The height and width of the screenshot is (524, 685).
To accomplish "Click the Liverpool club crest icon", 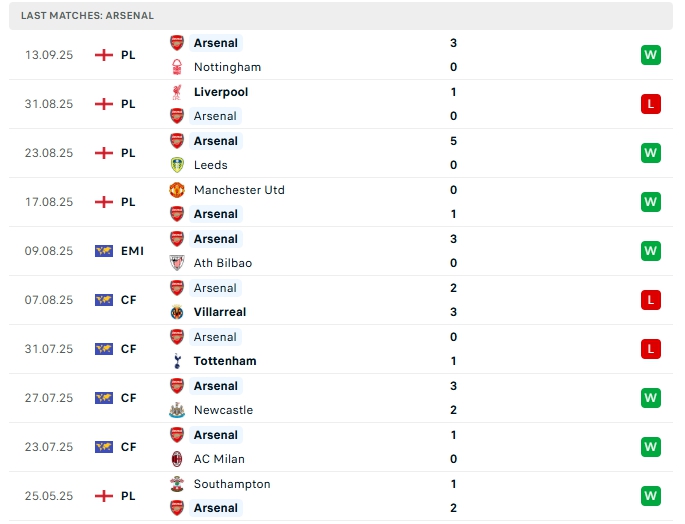I will (177, 92).
